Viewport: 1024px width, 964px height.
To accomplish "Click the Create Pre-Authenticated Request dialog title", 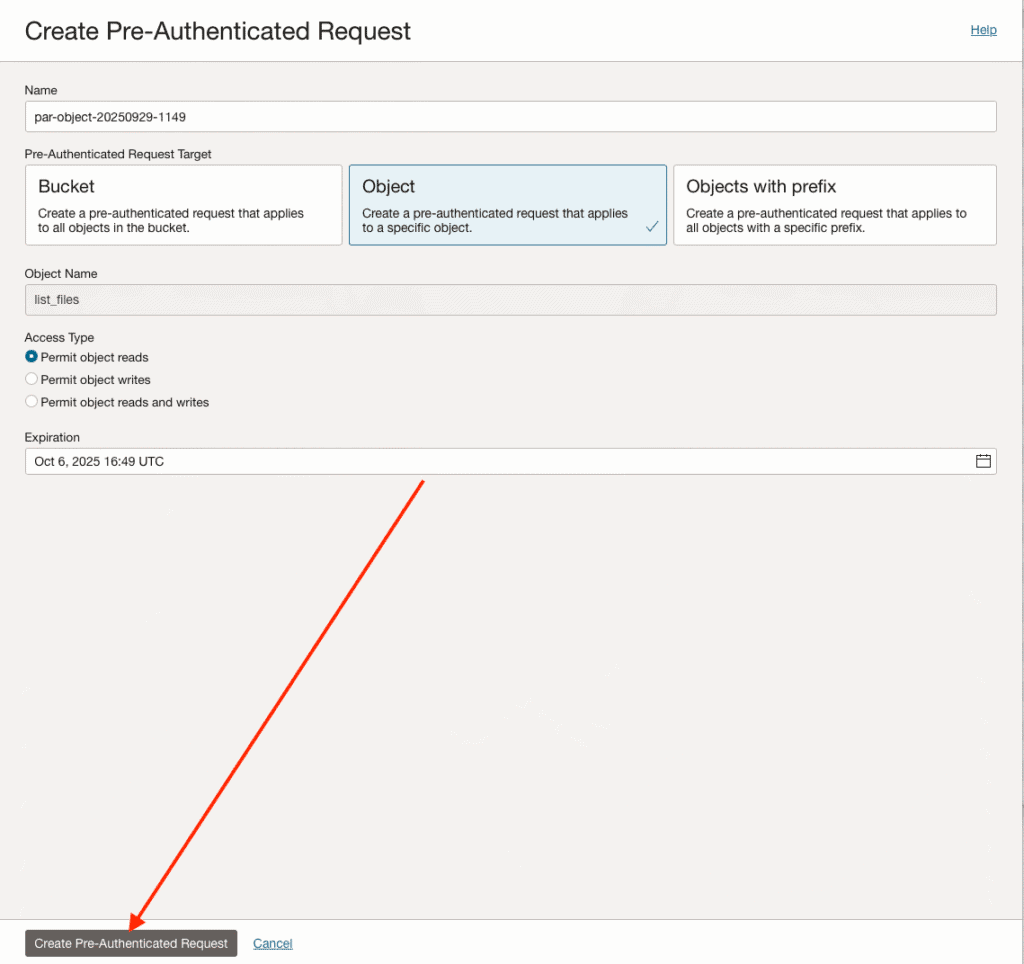I will coord(217,31).
